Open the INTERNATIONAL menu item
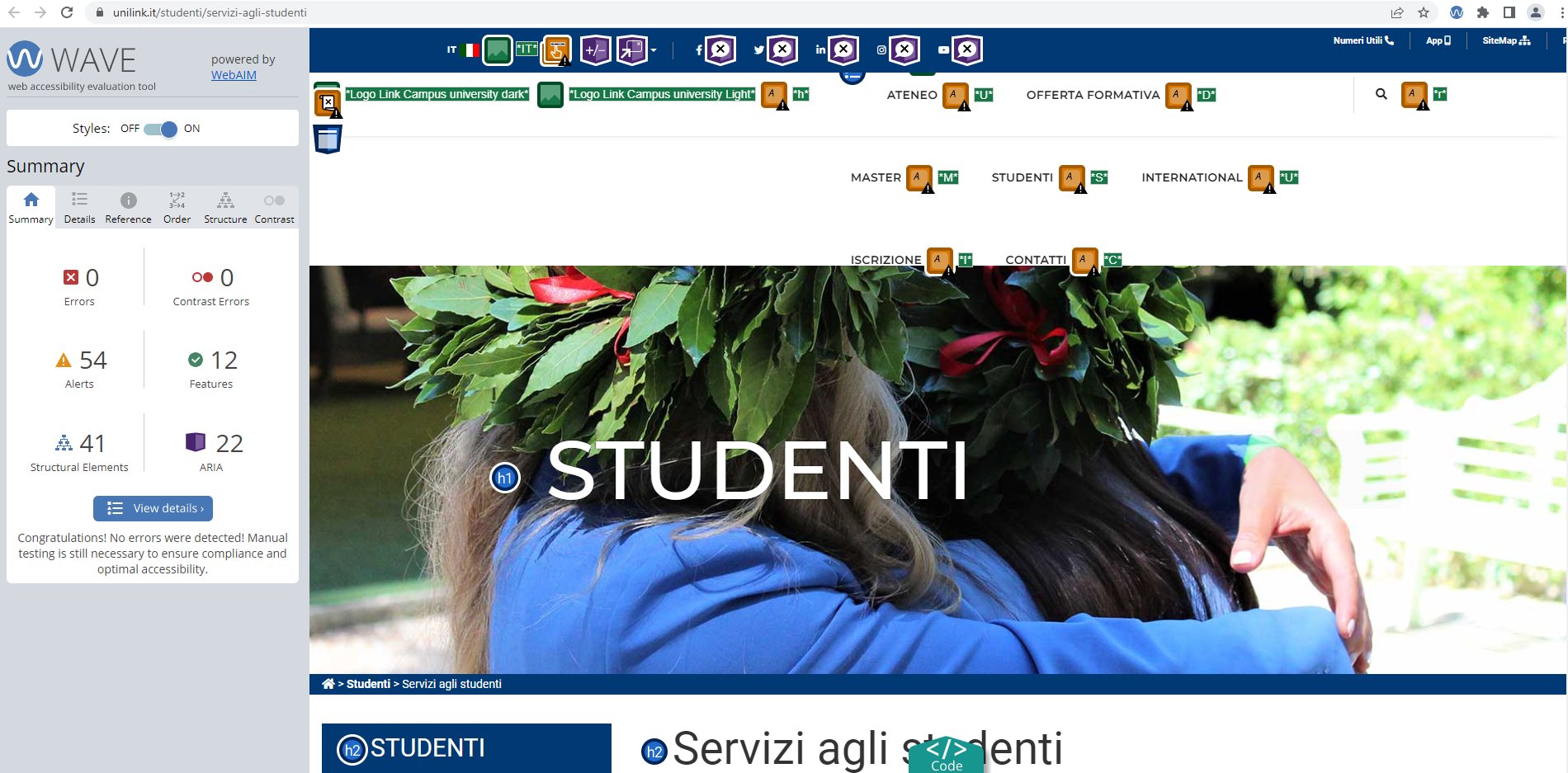The height and width of the screenshot is (773, 1568). coord(1192,177)
